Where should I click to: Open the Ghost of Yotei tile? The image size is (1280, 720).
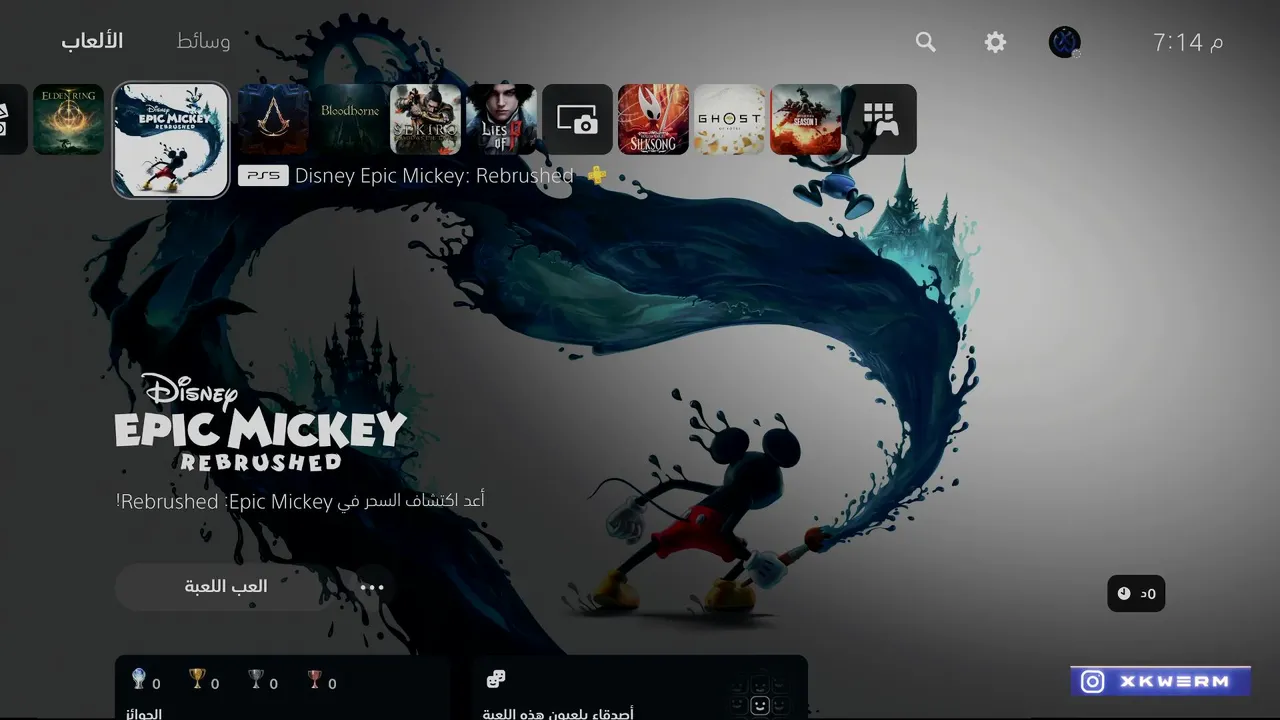[x=730, y=119]
